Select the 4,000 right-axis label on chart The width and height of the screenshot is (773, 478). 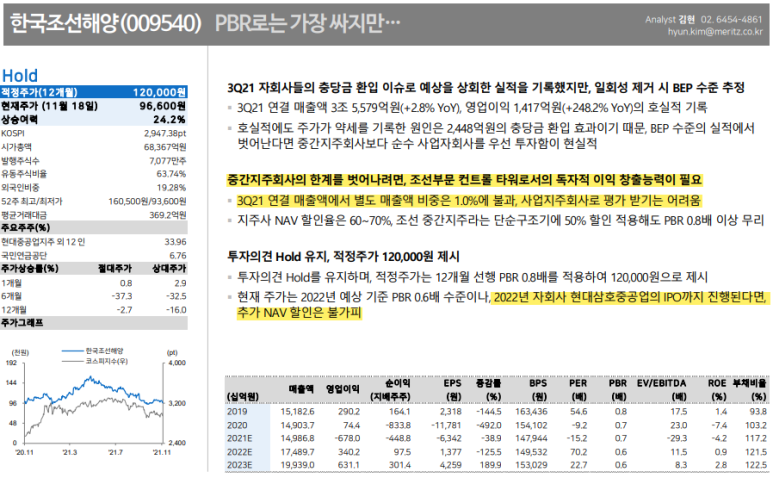pos(177,363)
